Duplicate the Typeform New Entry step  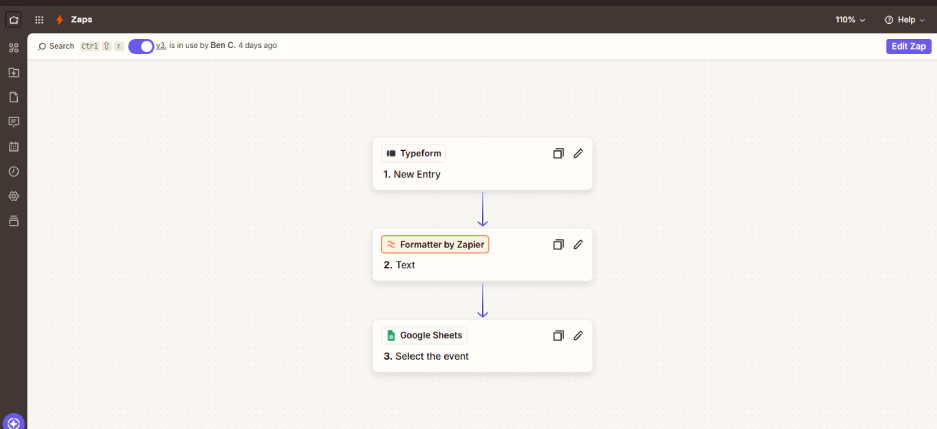coord(558,153)
